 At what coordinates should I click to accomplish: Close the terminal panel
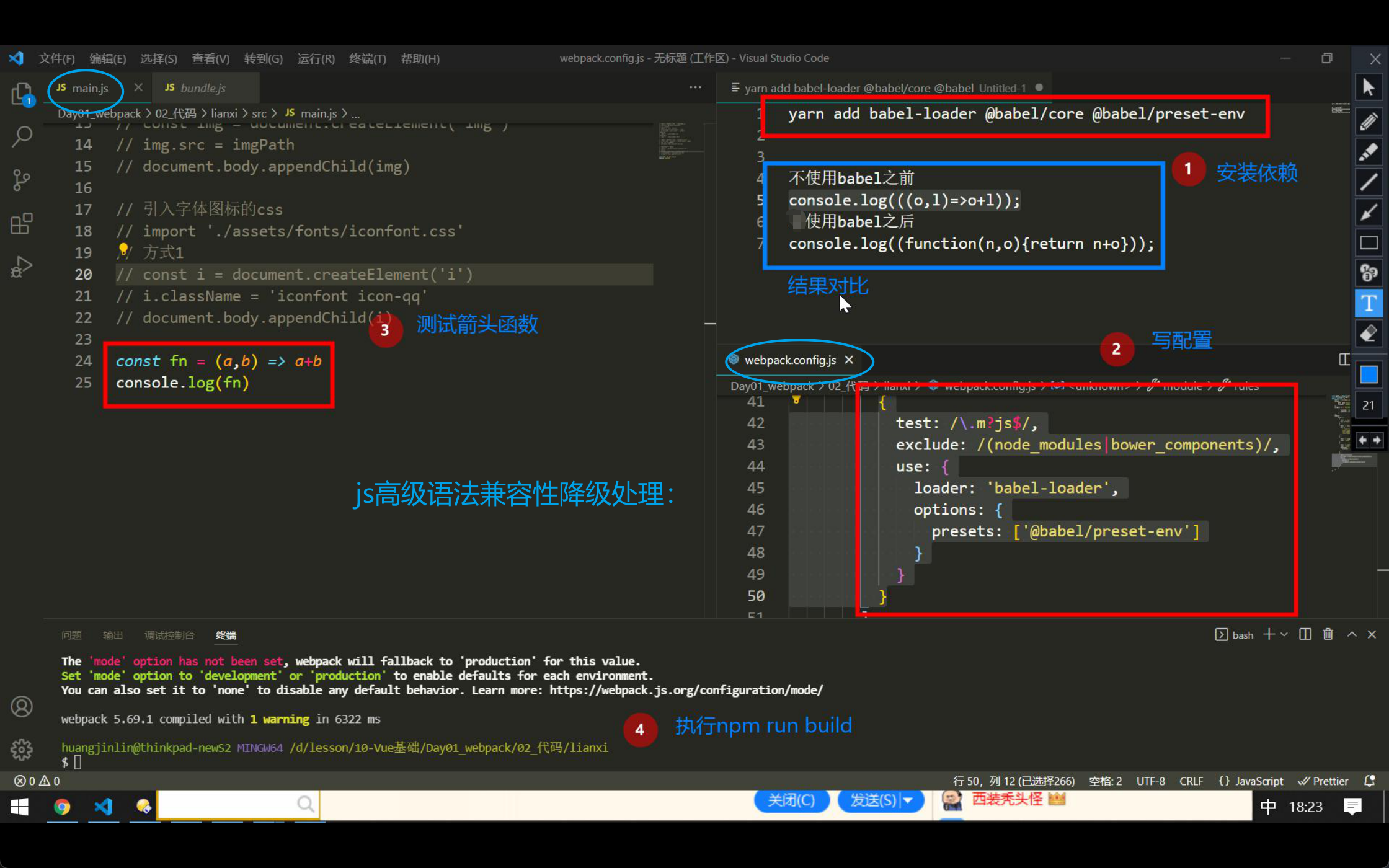(1372, 634)
